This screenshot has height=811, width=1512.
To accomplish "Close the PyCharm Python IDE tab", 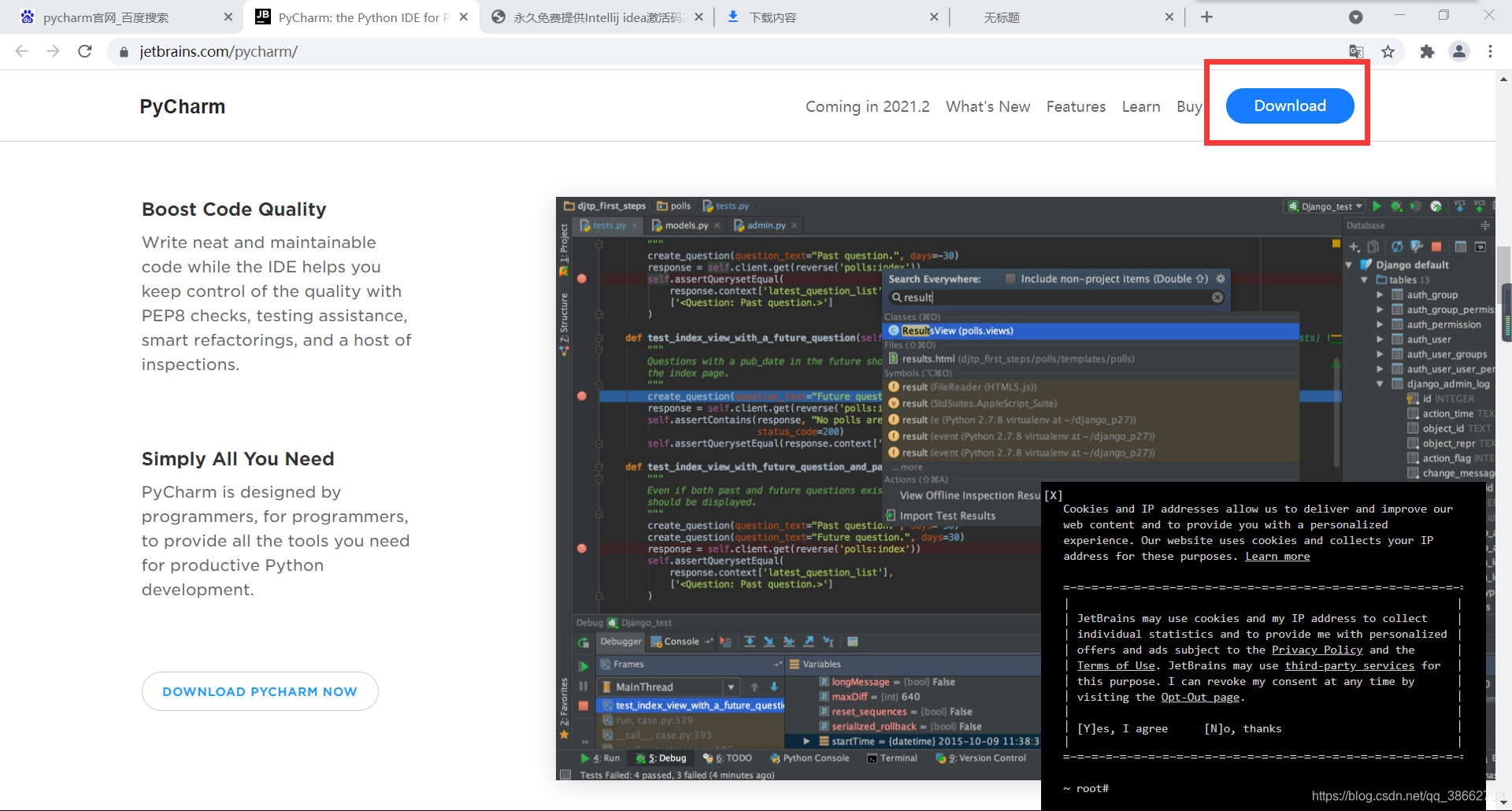I will click(x=464, y=17).
